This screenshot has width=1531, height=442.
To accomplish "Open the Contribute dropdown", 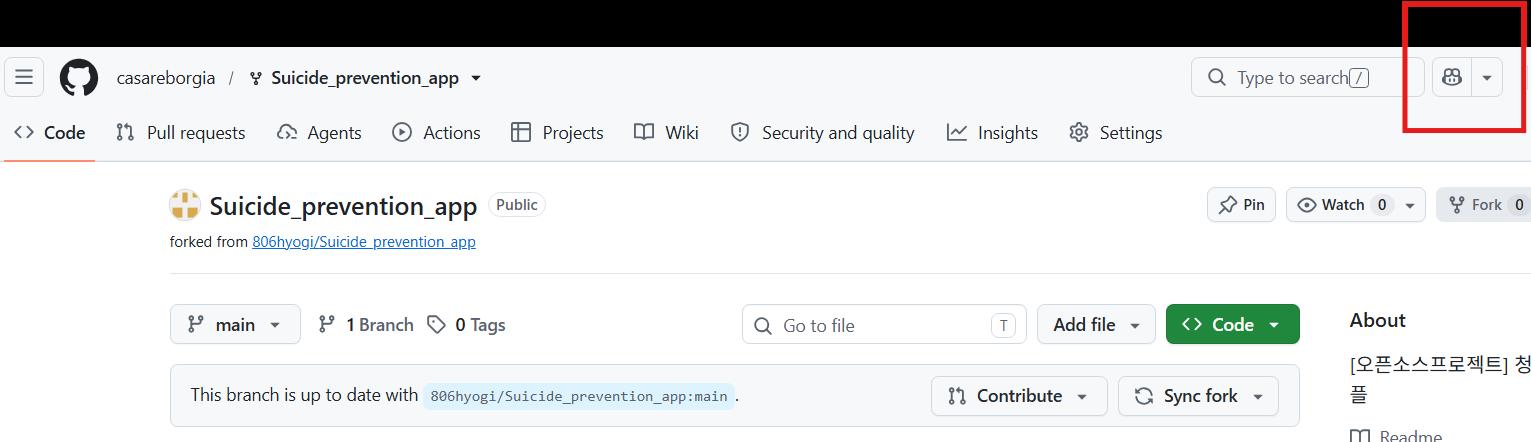I will [x=1019, y=396].
